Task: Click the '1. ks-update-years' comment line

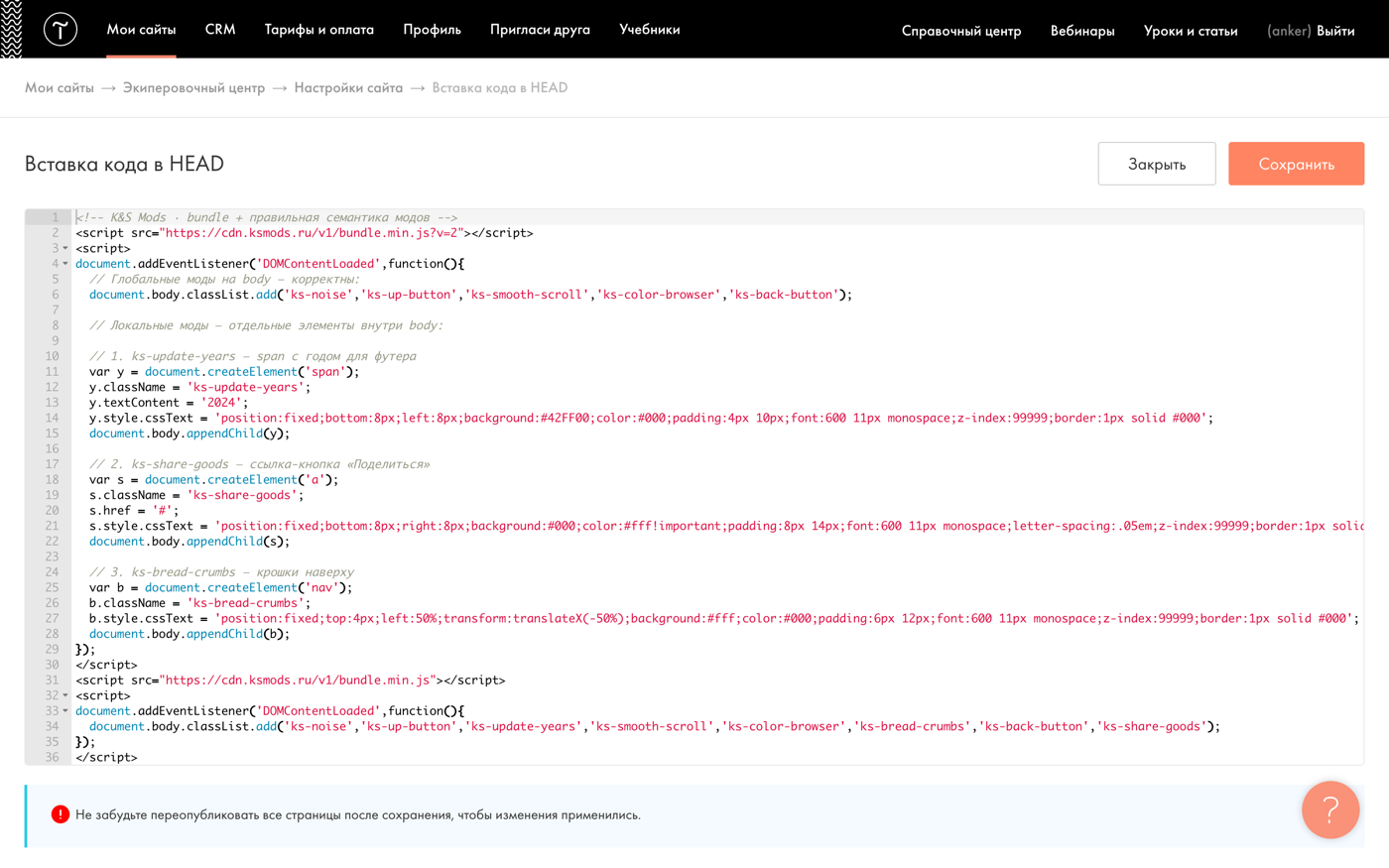Action: 253,356
